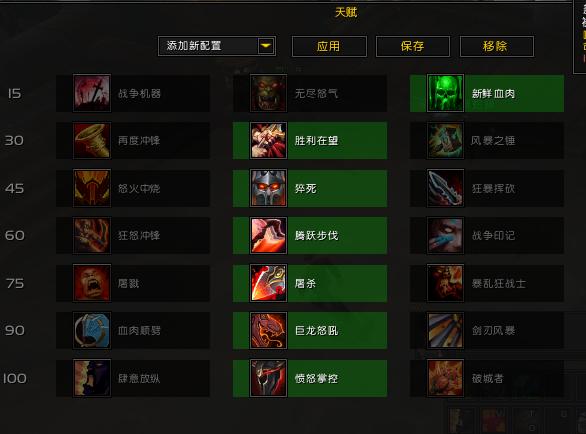
Task: Click the 添加新配置 combo box text
Action: coord(194,46)
